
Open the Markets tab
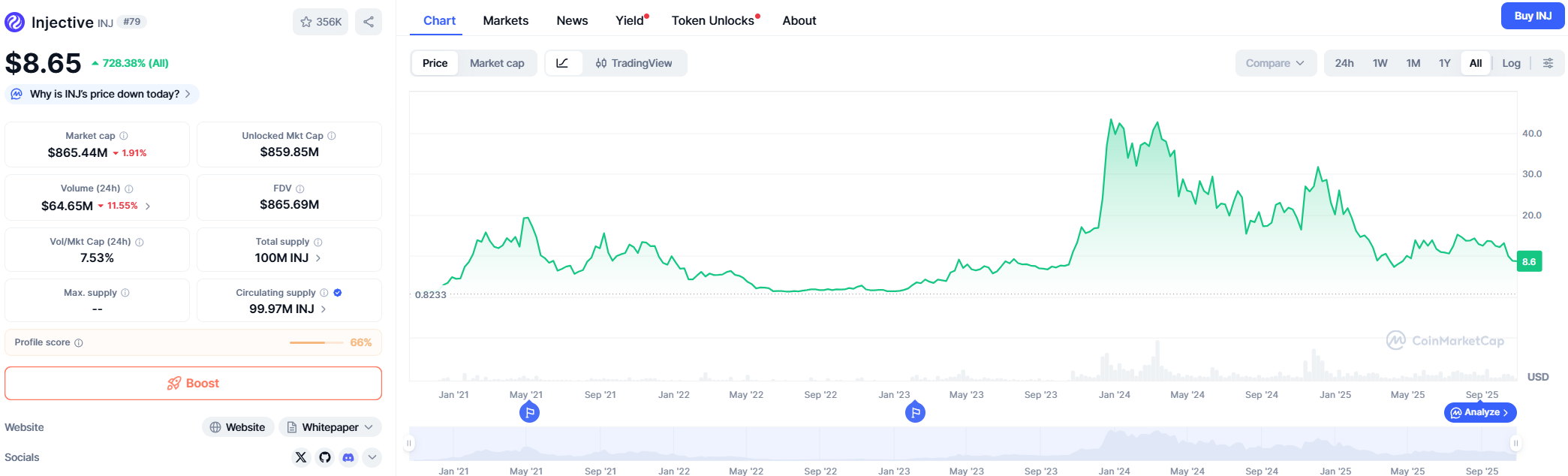506,20
